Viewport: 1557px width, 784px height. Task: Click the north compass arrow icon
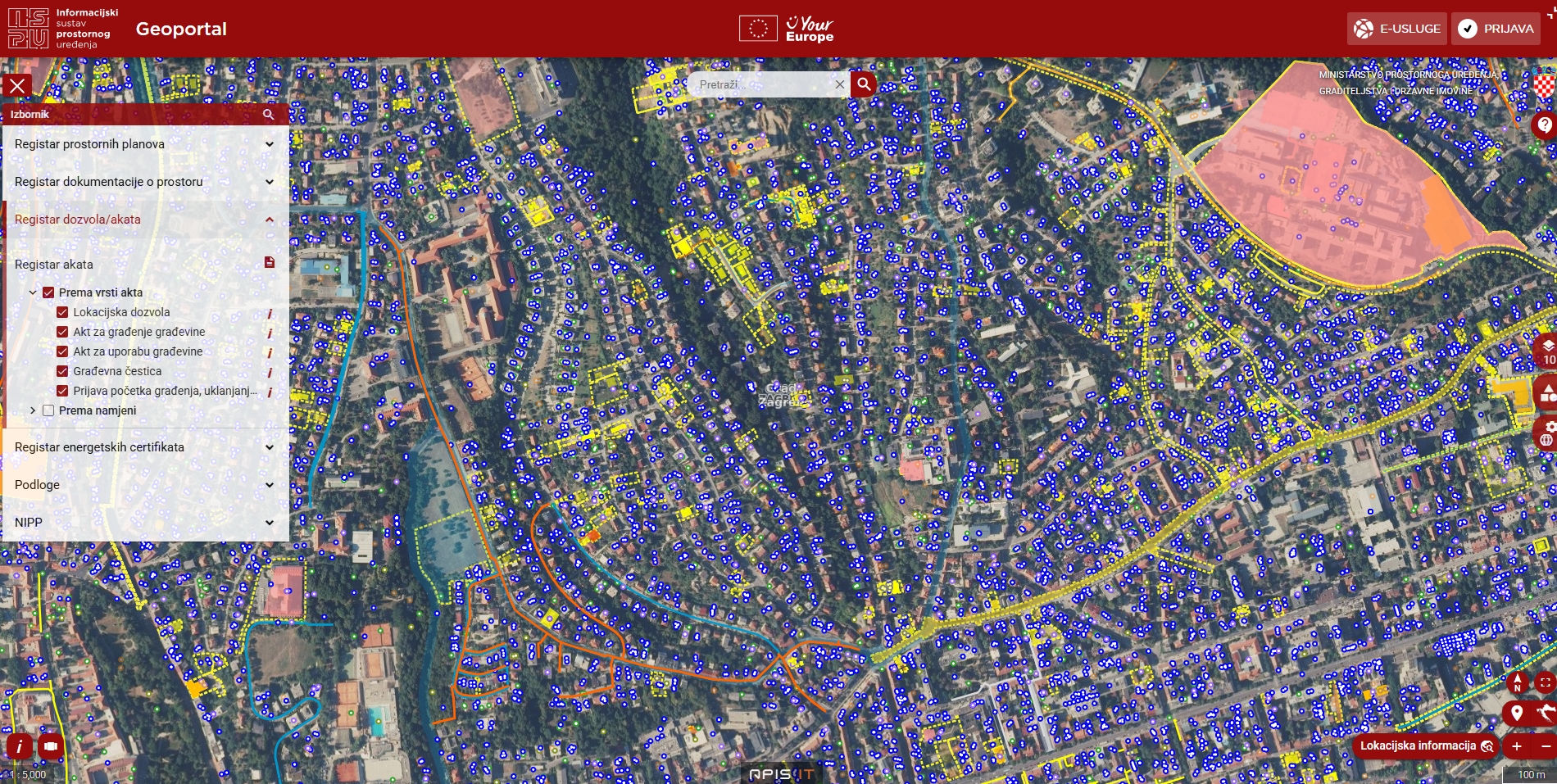point(1517,682)
